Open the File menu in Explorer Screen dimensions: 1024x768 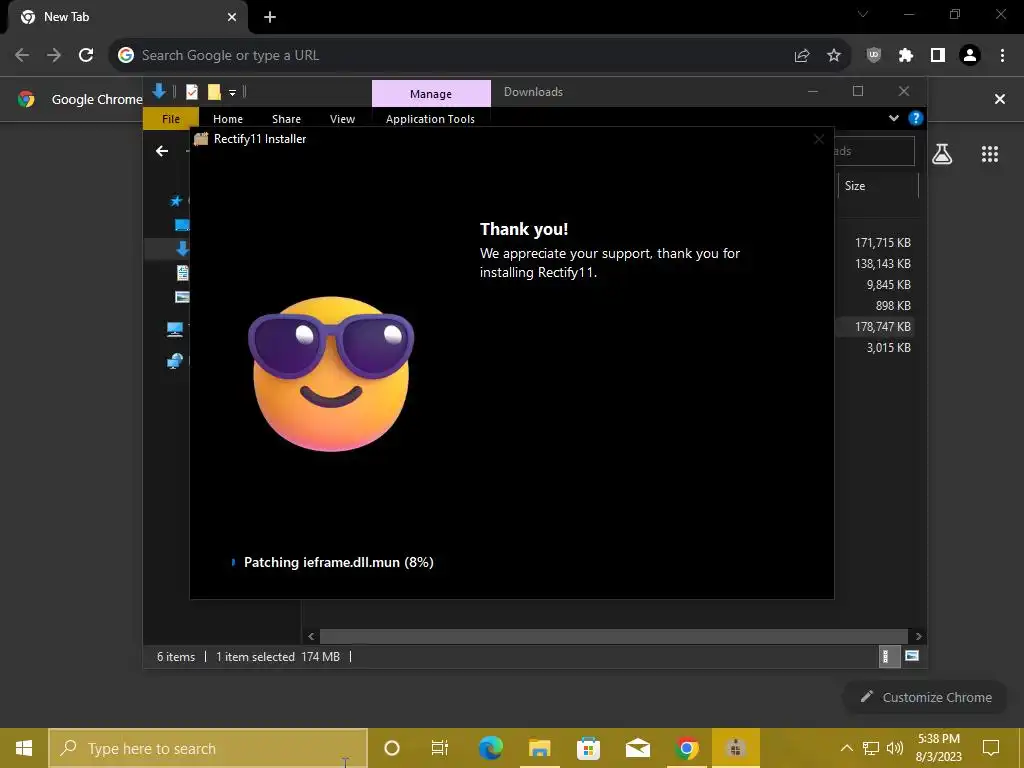(171, 119)
